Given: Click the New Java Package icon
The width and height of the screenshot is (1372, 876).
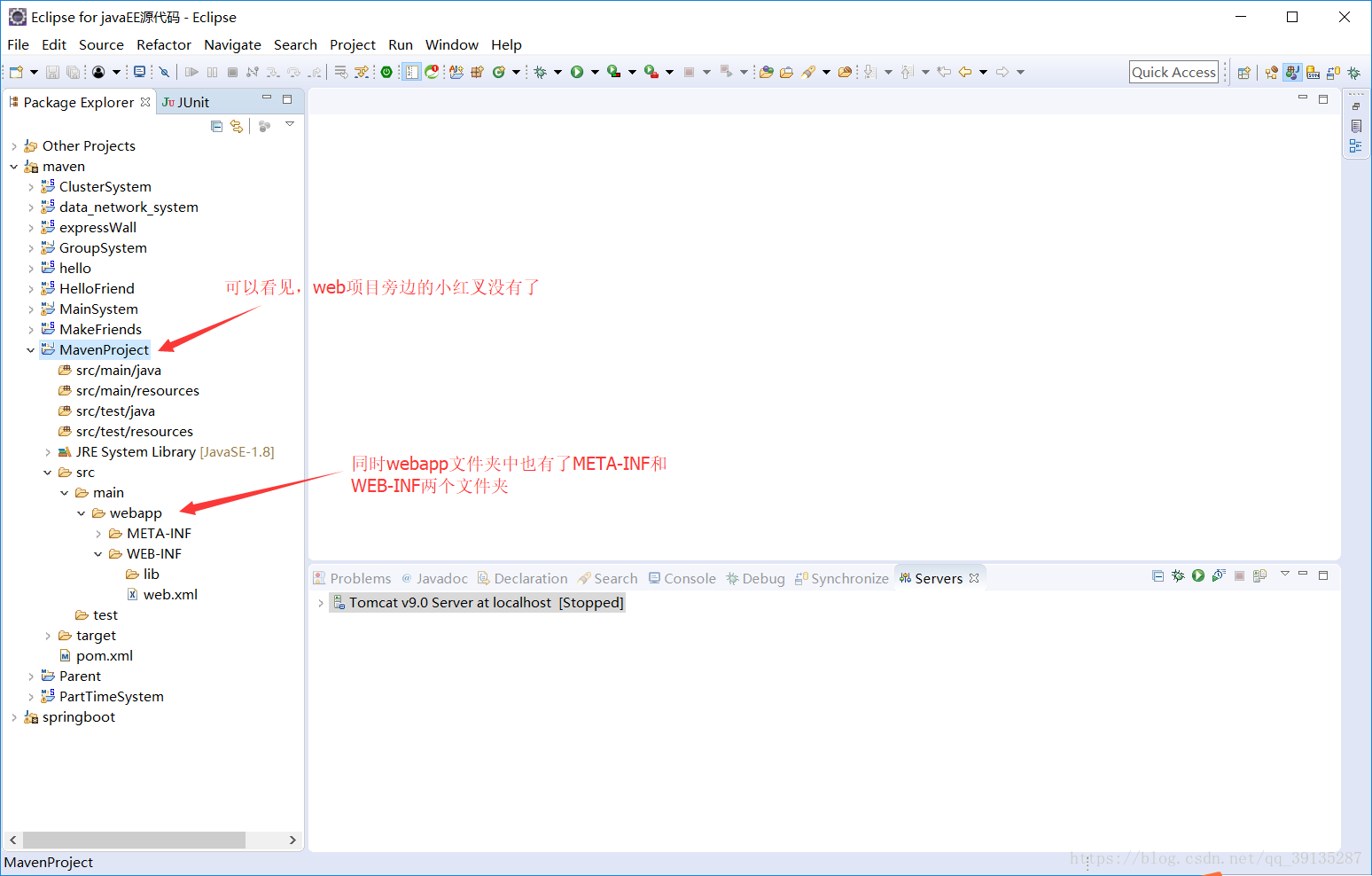Looking at the screenshot, I should tap(477, 72).
